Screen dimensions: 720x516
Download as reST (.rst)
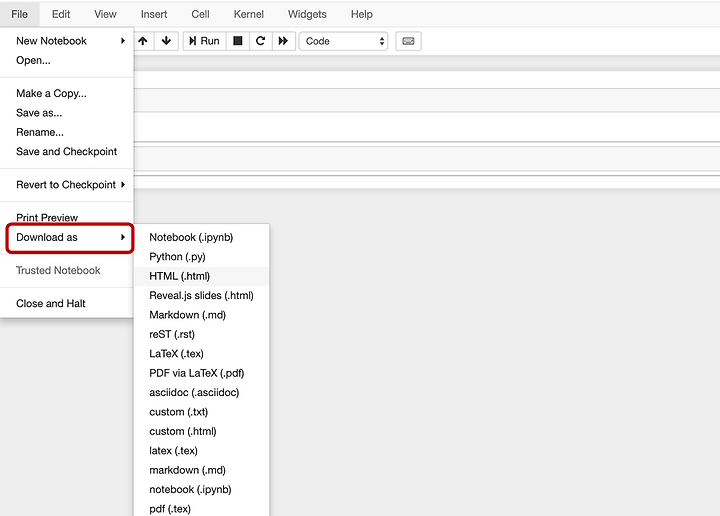202,334
